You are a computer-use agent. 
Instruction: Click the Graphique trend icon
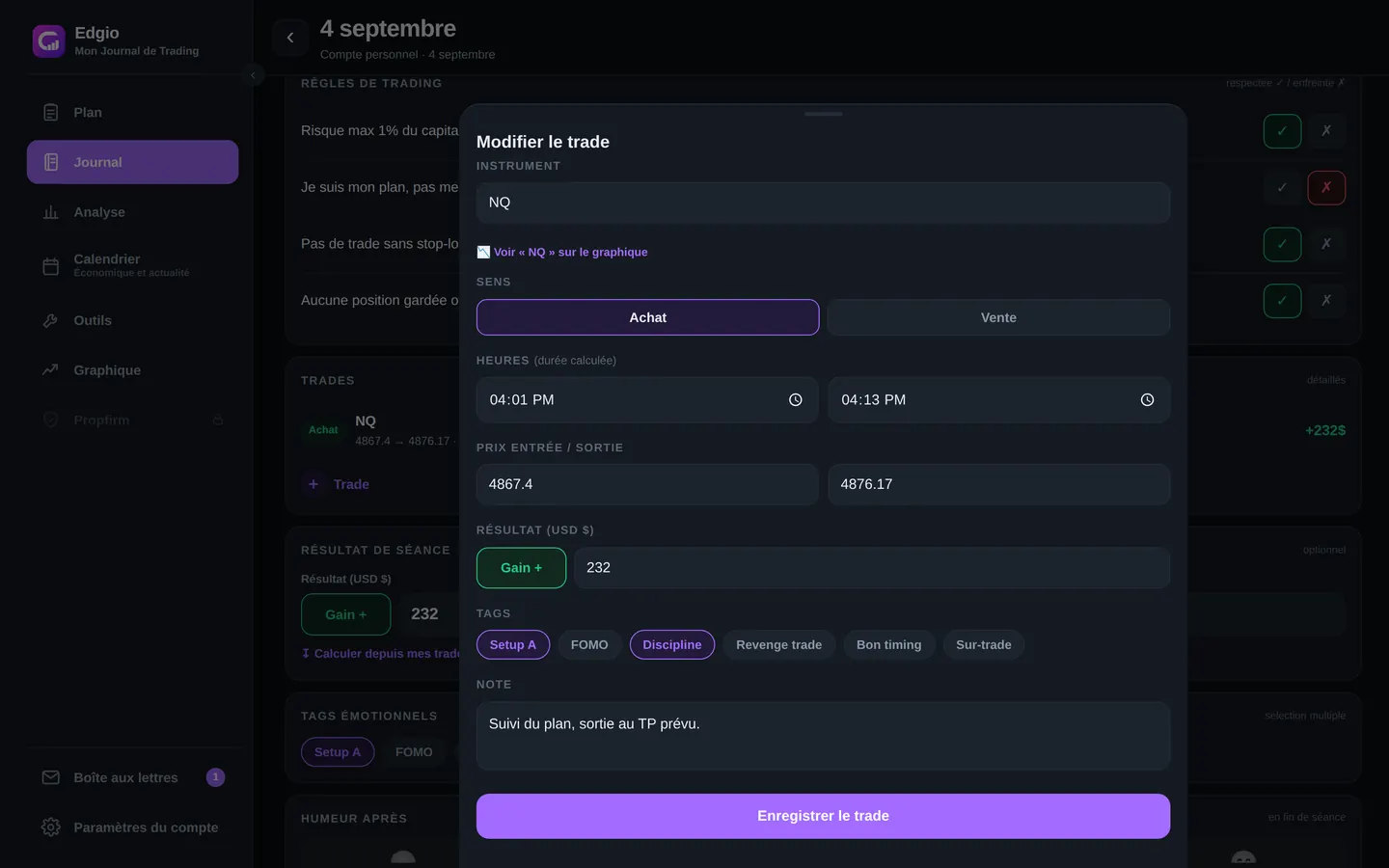click(51, 370)
